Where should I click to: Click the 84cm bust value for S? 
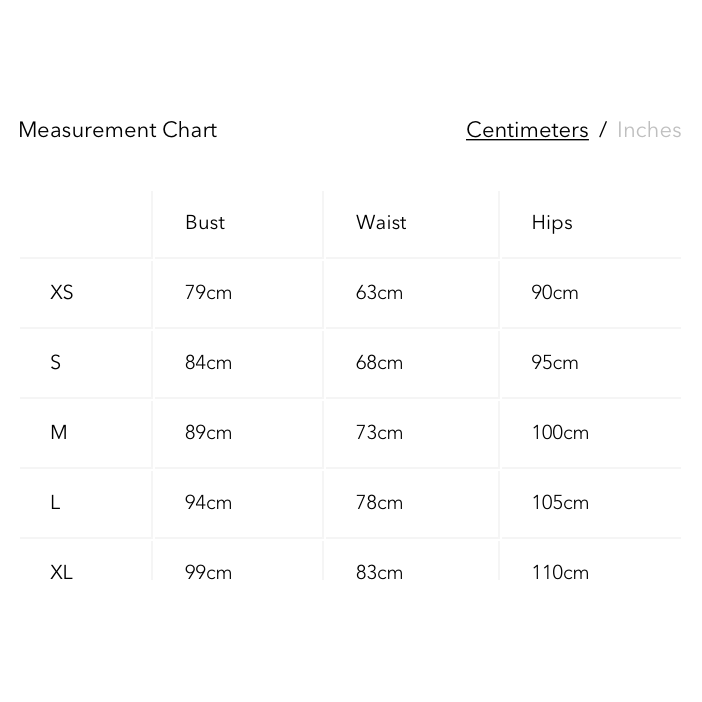click(208, 362)
